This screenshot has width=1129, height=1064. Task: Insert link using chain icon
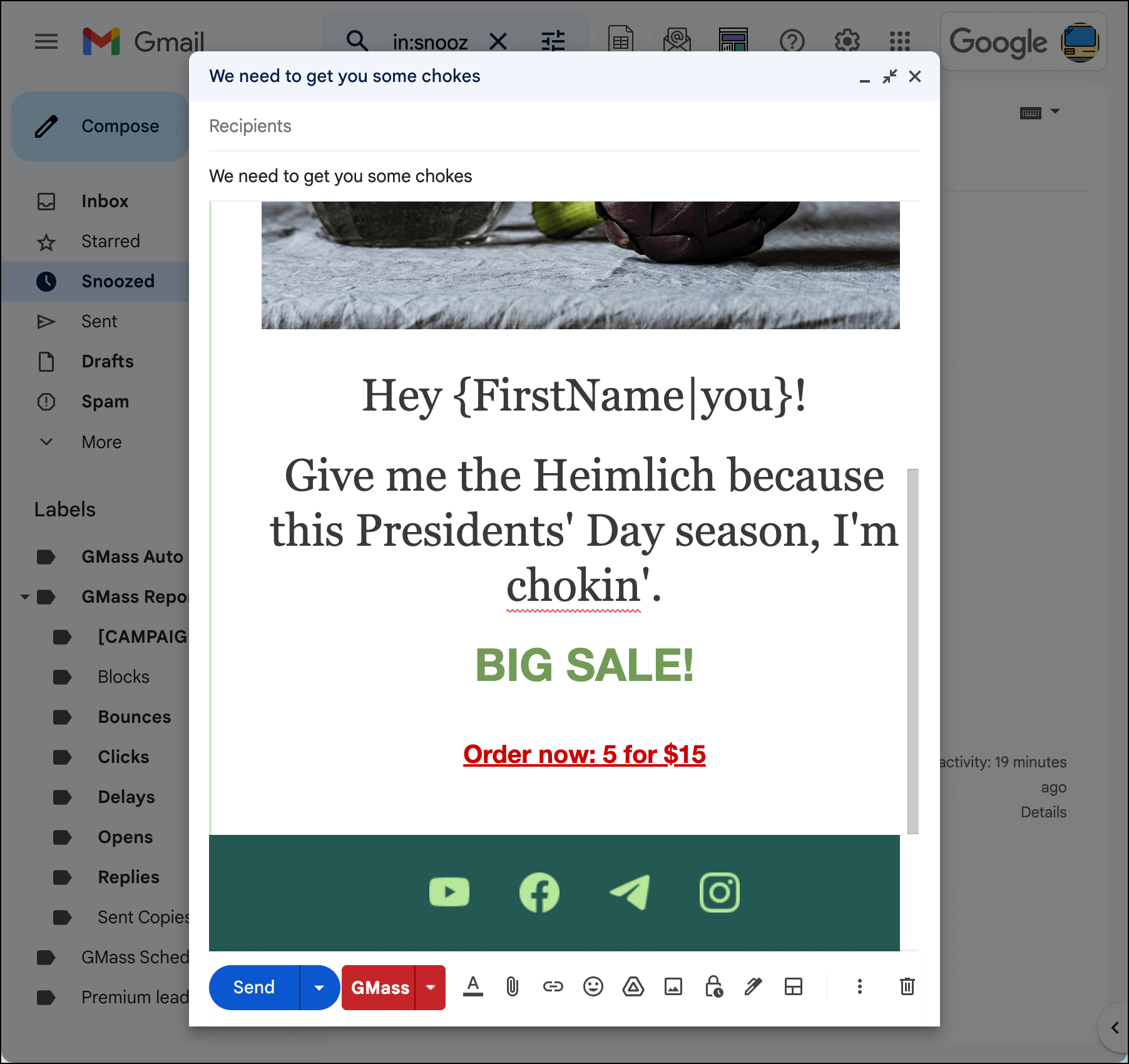coord(553,988)
